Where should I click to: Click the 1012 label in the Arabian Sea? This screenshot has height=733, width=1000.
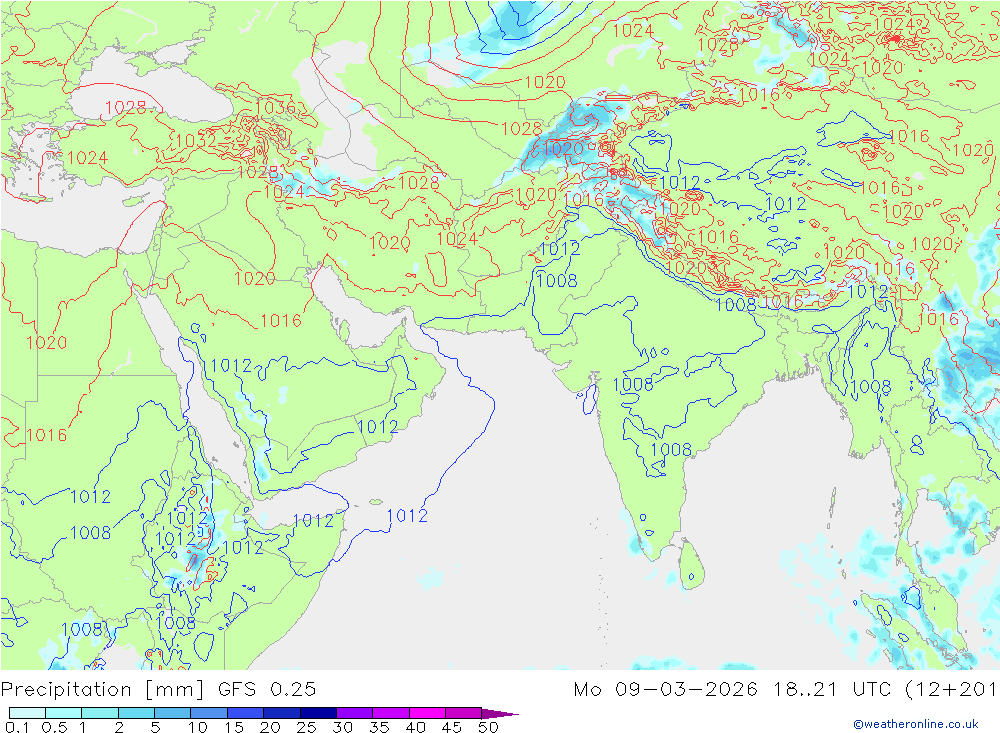click(407, 515)
